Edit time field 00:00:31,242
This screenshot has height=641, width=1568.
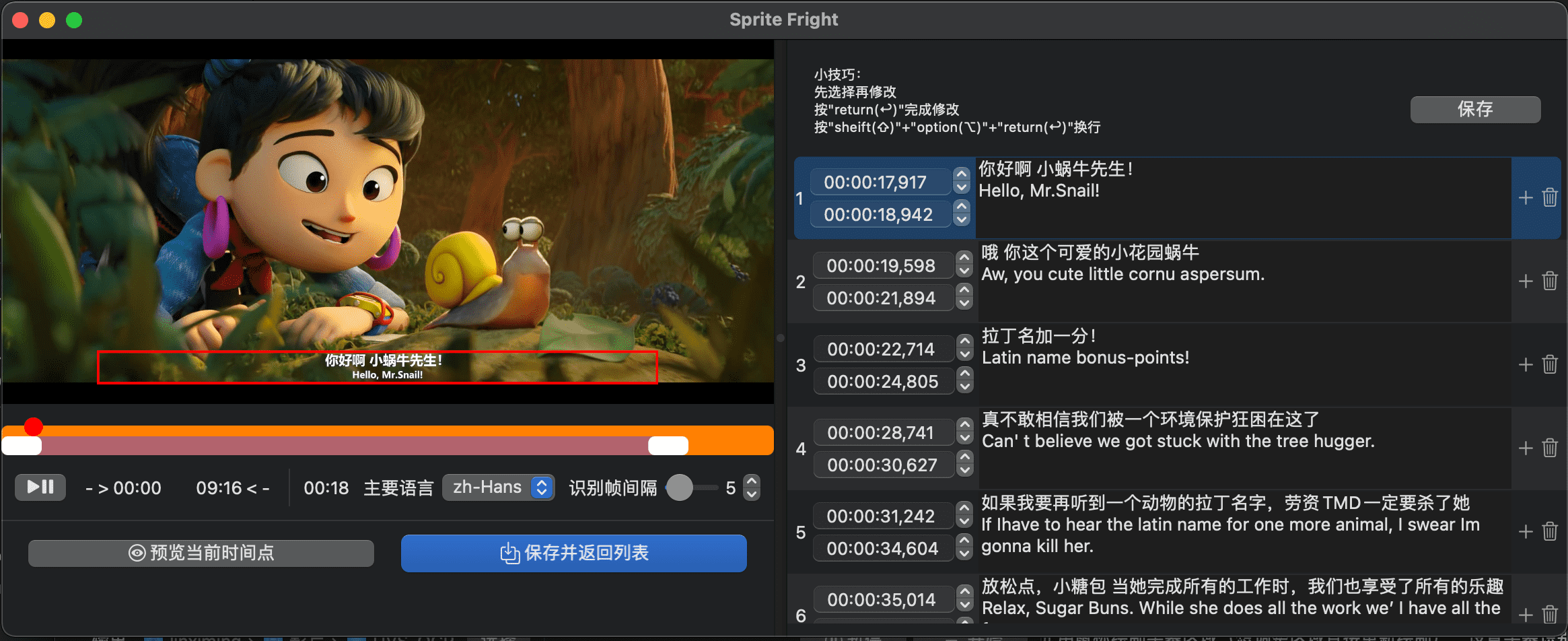(884, 516)
